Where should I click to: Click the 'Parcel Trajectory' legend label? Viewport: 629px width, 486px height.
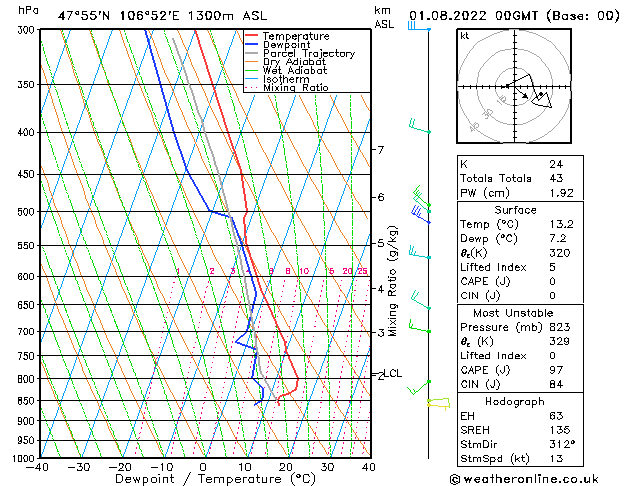[309, 53]
